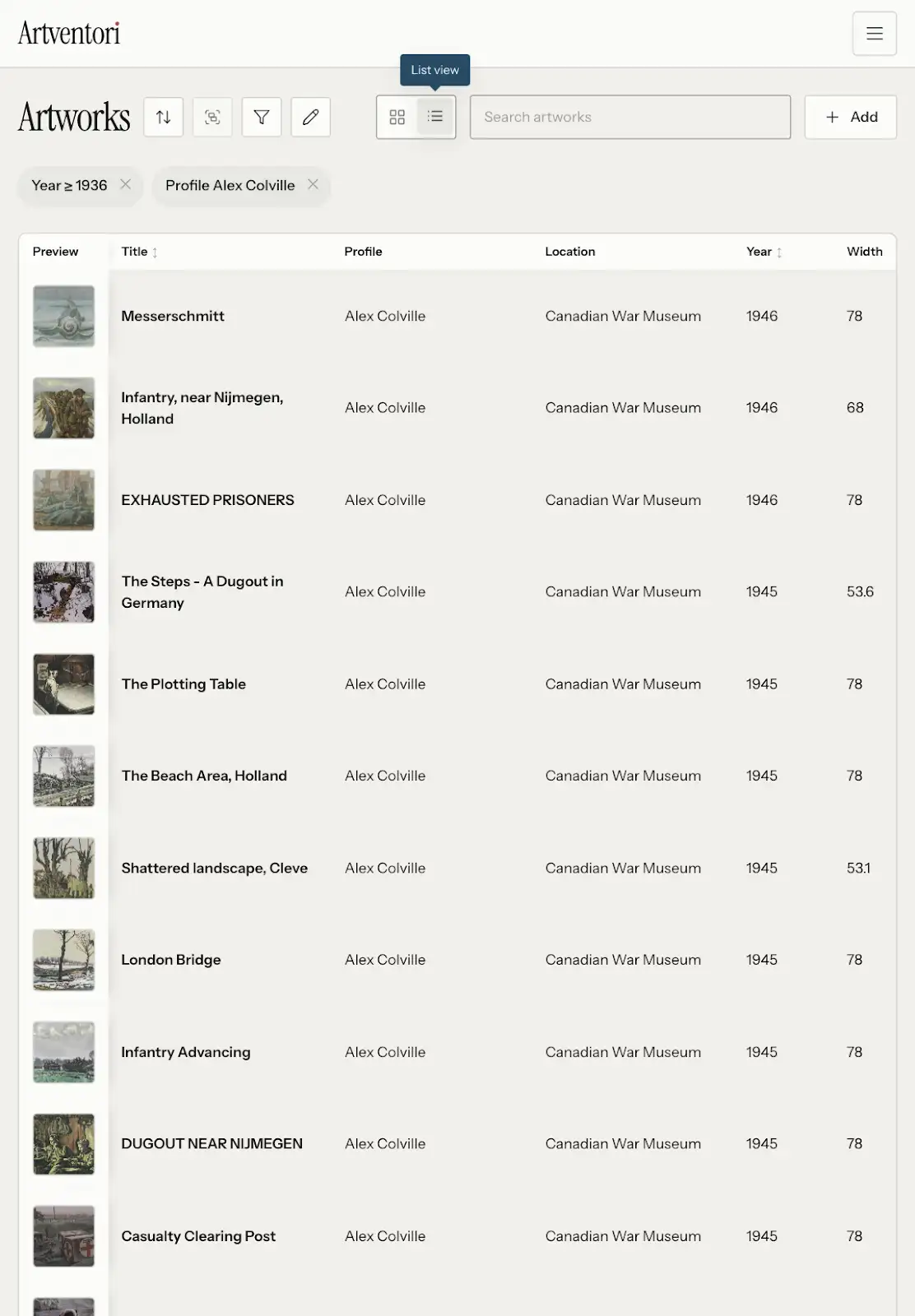
Task: Click year 1945 in London Bridge row
Action: (762, 960)
